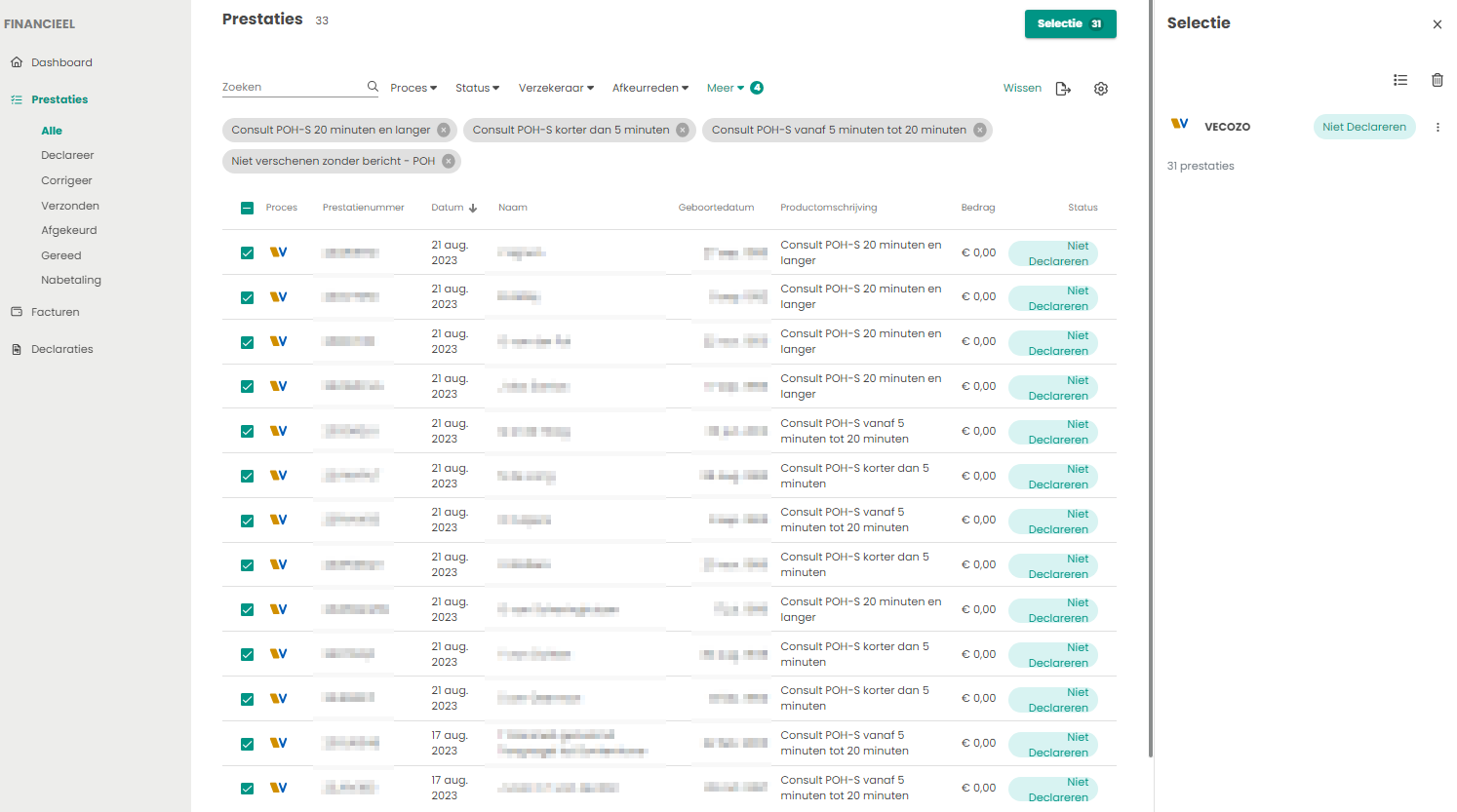Click the list view icon in Selectie panel
1457x812 pixels.
coord(1400,80)
